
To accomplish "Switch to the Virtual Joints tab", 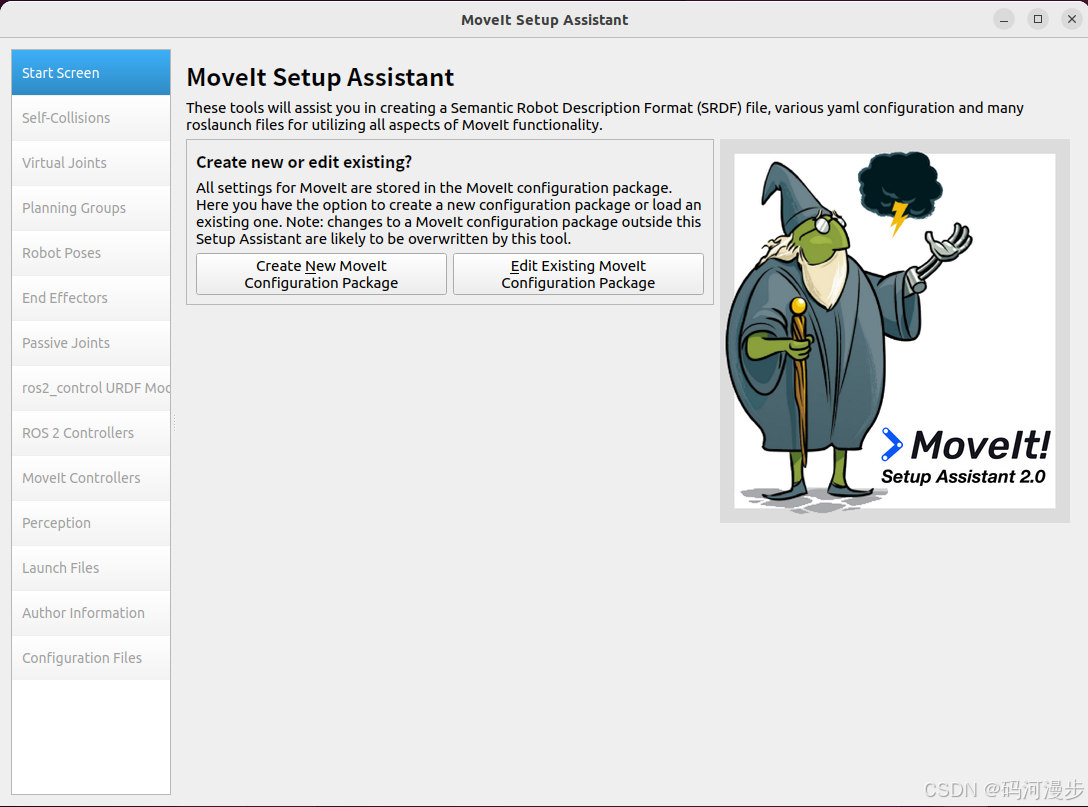I will click(x=91, y=163).
